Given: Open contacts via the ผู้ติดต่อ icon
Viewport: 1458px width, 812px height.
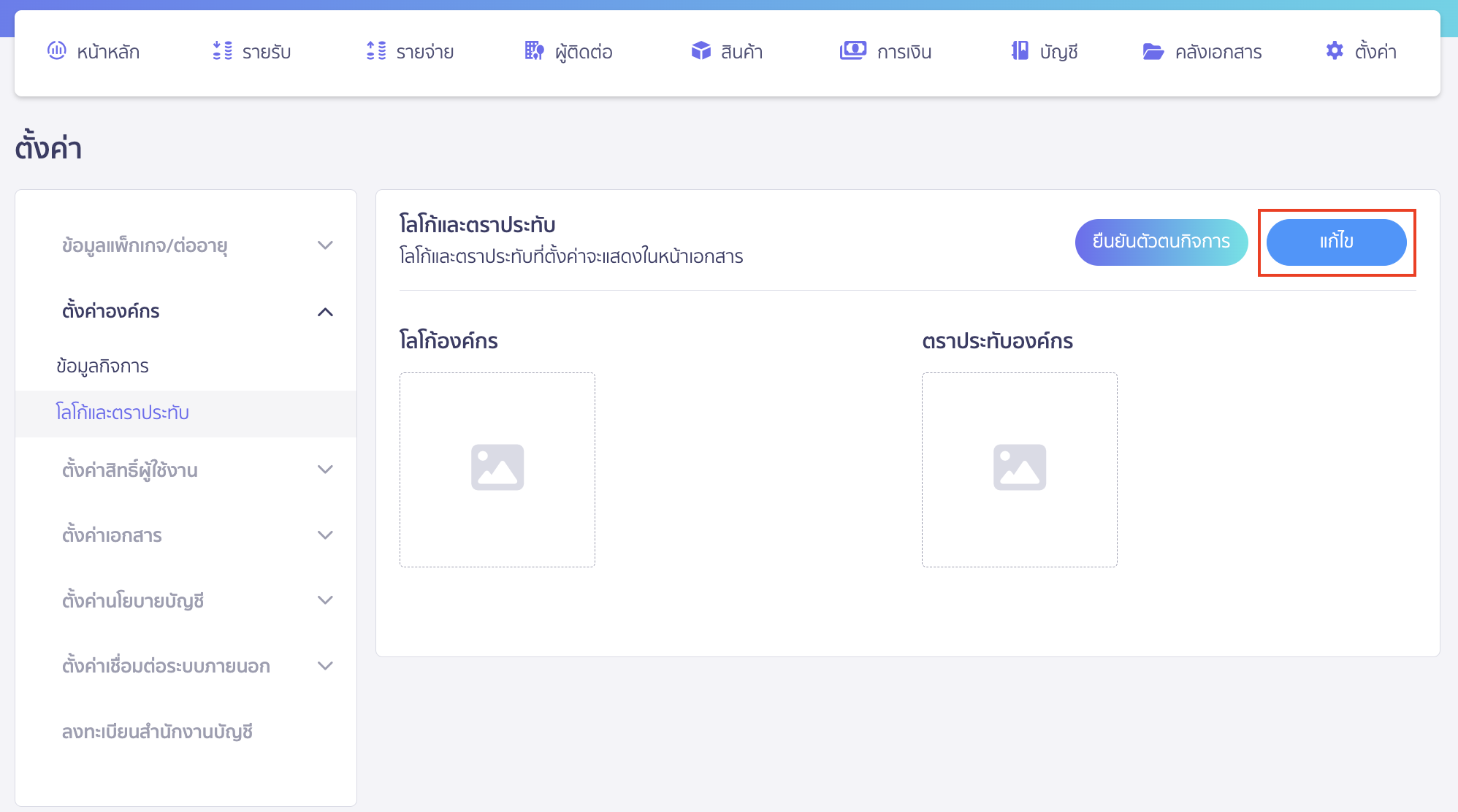Looking at the screenshot, I should (534, 51).
